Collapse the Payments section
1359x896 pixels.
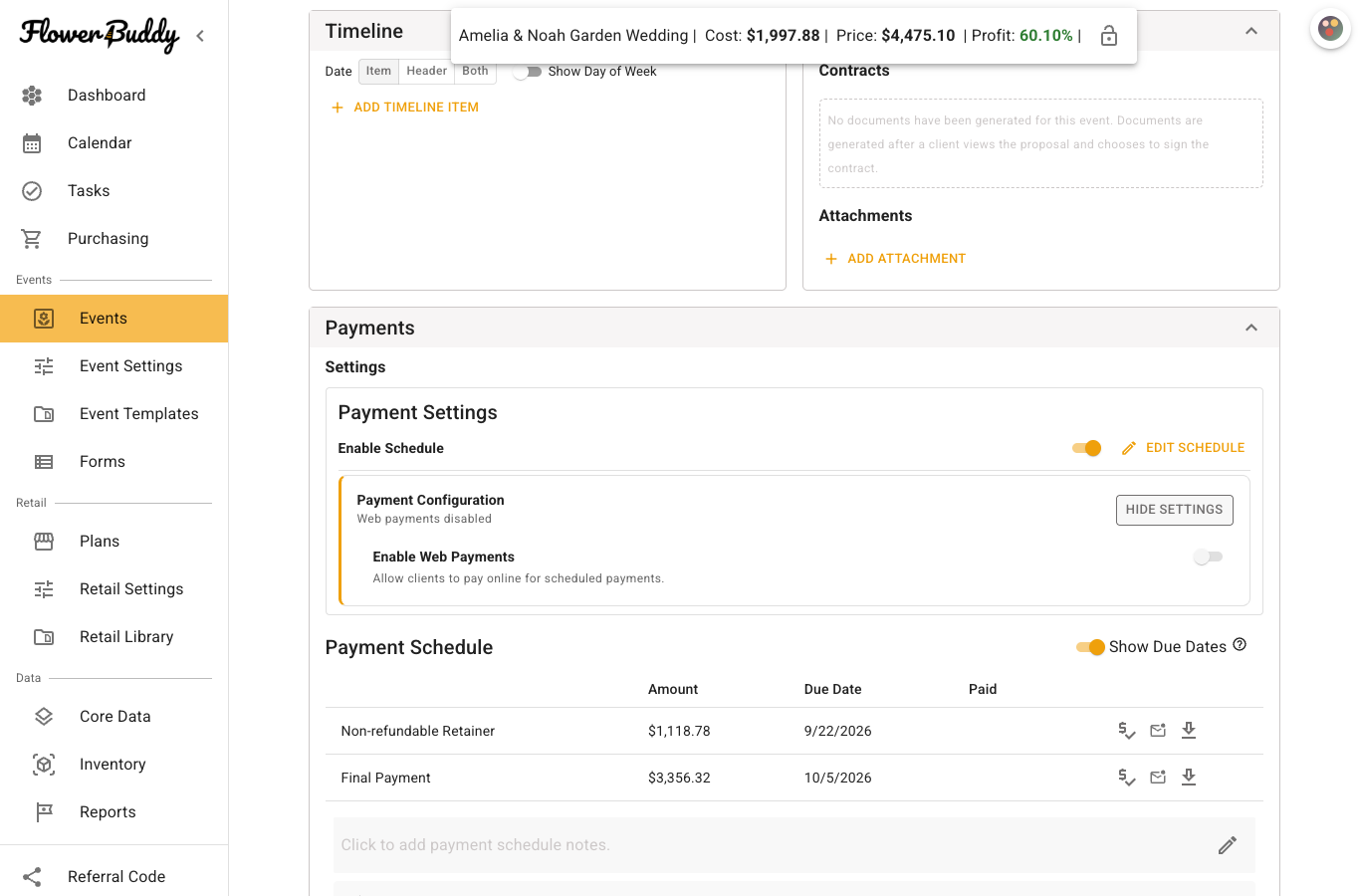(1251, 328)
